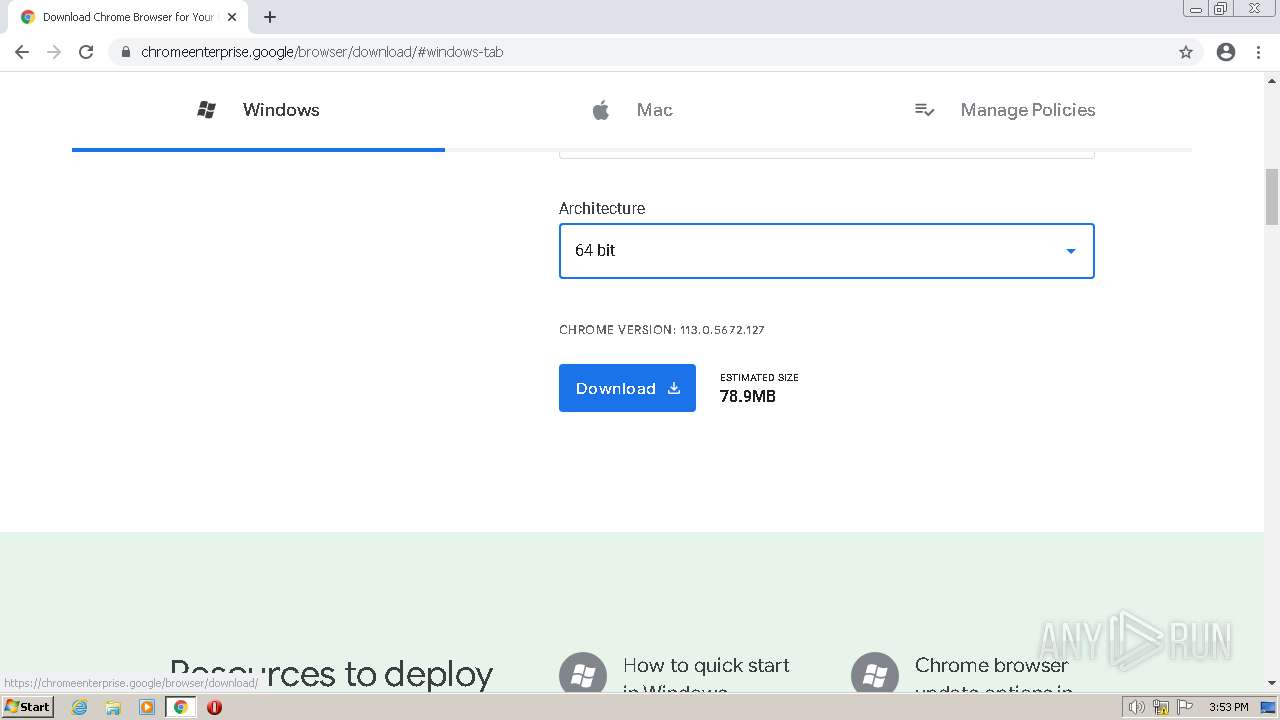
Task: Open the Windows Start menu
Action: tap(28, 707)
